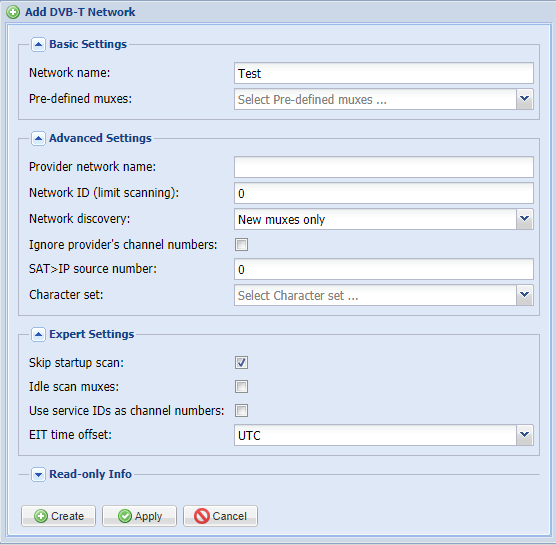Collapse the Expert Settings section arrow
Screen dimensions: 556x545
pos(38,334)
